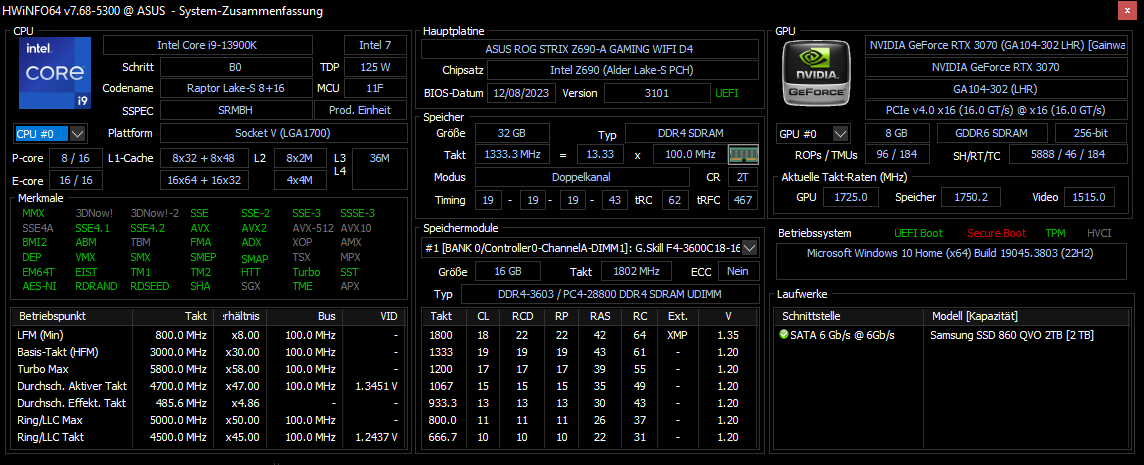1144x465 pixels.
Task: Close the HWiNFO64 summary window
Action: (1127, 11)
